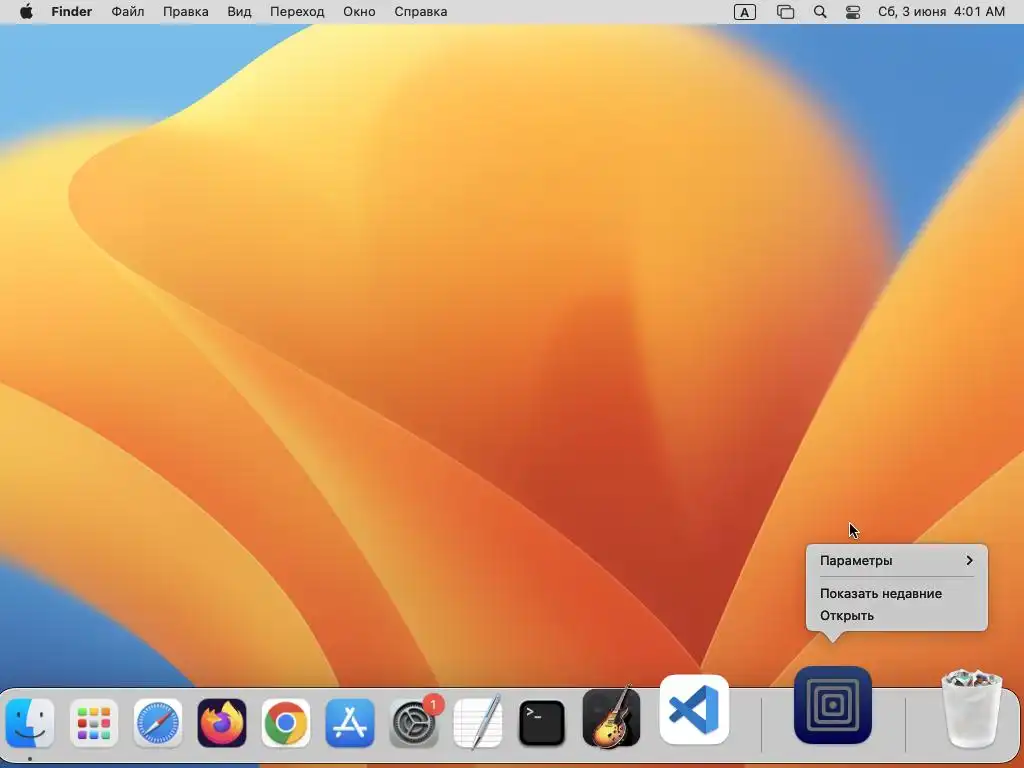The width and height of the screenshot is (1024, 768).
Task: Open Control Center in menu bar
Action: pyautogui.click(x=853, y=12)
